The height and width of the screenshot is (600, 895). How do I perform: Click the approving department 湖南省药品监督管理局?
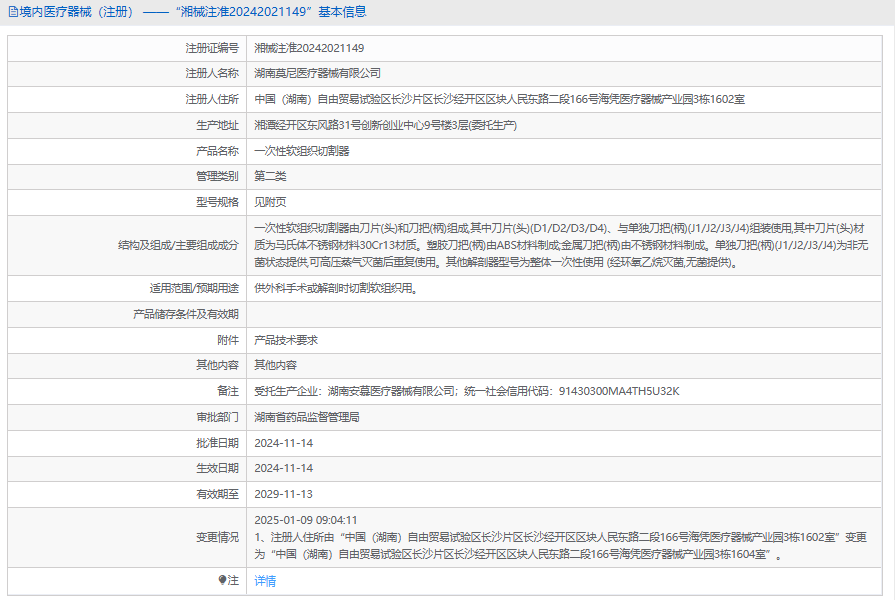point(307,417)
